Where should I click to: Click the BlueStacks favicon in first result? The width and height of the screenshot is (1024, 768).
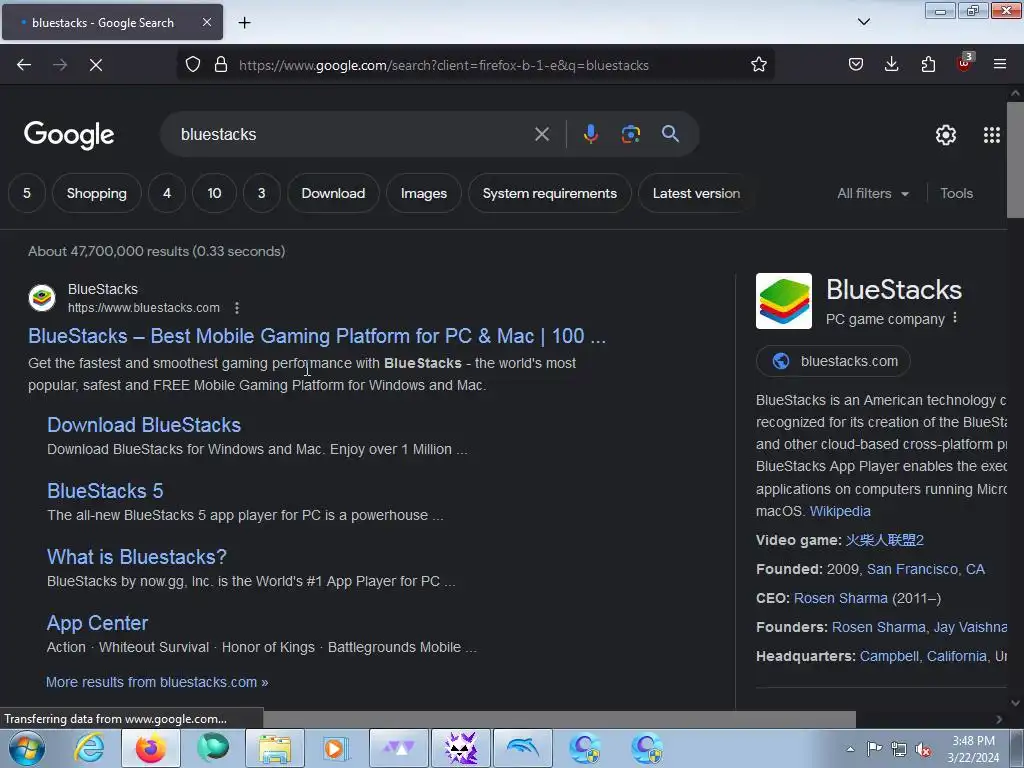(x=42, y=298)
